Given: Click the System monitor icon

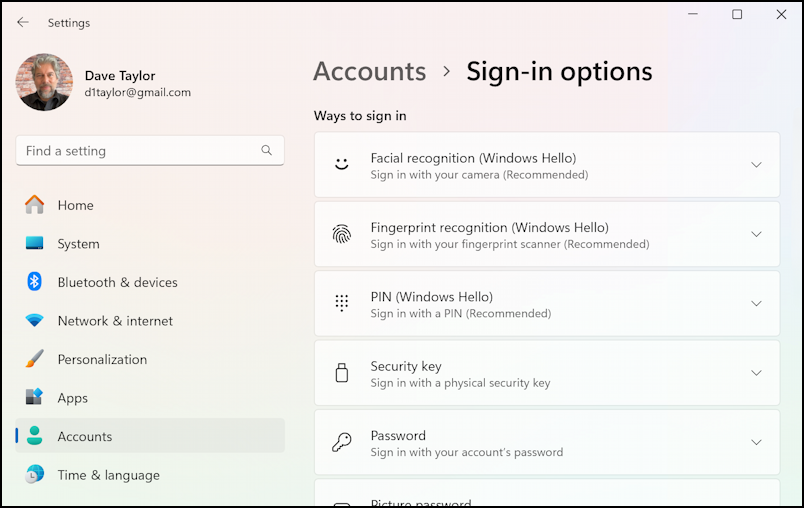Looking at the screenshot, I should tap(34, 243).
